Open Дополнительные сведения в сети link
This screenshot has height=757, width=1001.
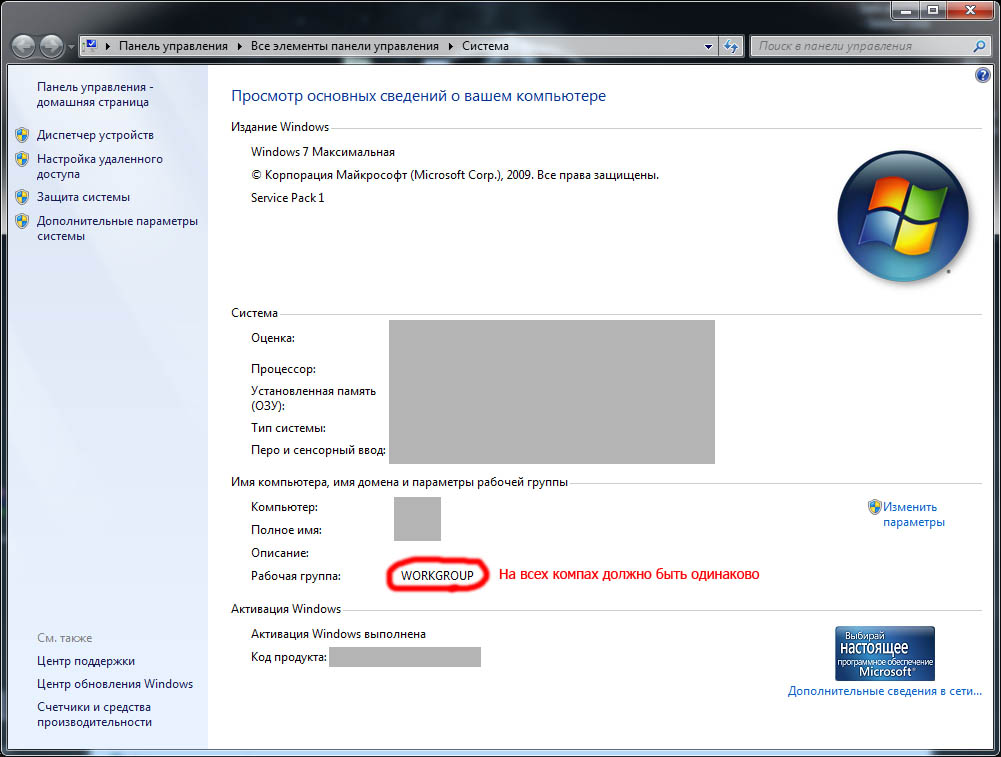click(x=885, y=691)
